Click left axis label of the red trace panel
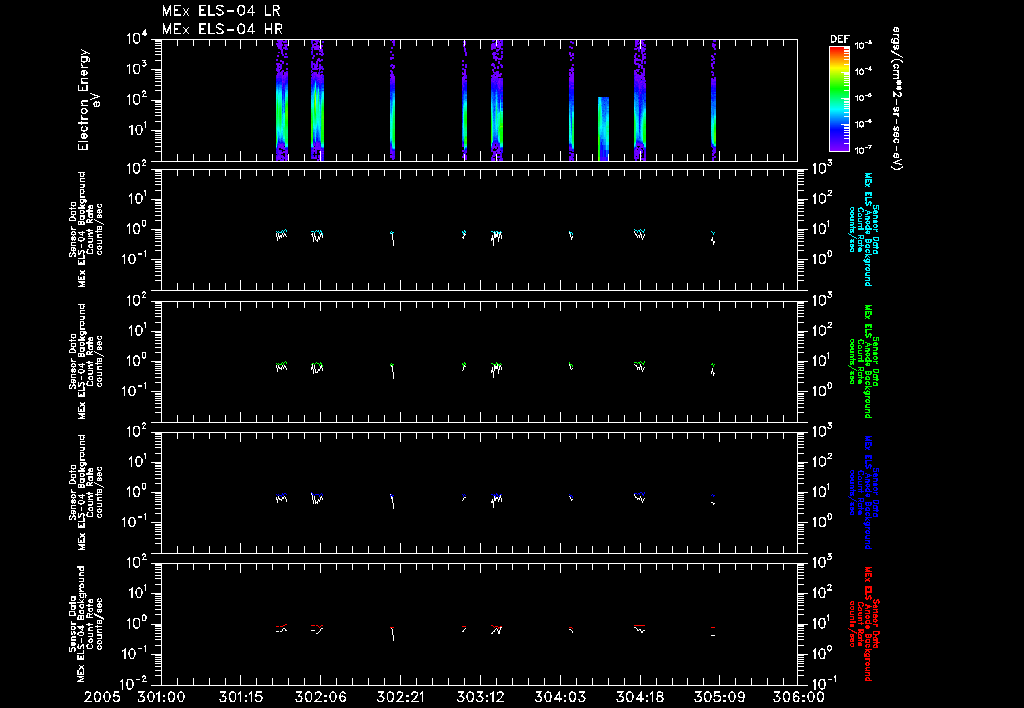This screenshot has width=1024, height=708. [86, 624]
